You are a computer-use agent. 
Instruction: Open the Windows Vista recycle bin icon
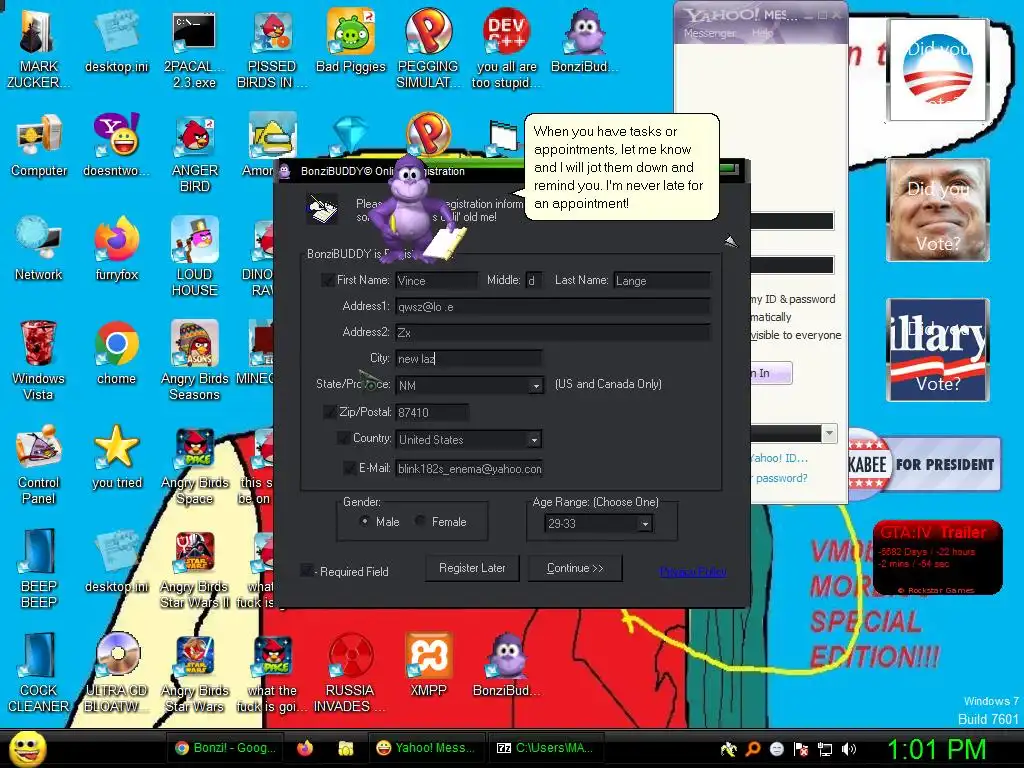(x=39, y=360)
